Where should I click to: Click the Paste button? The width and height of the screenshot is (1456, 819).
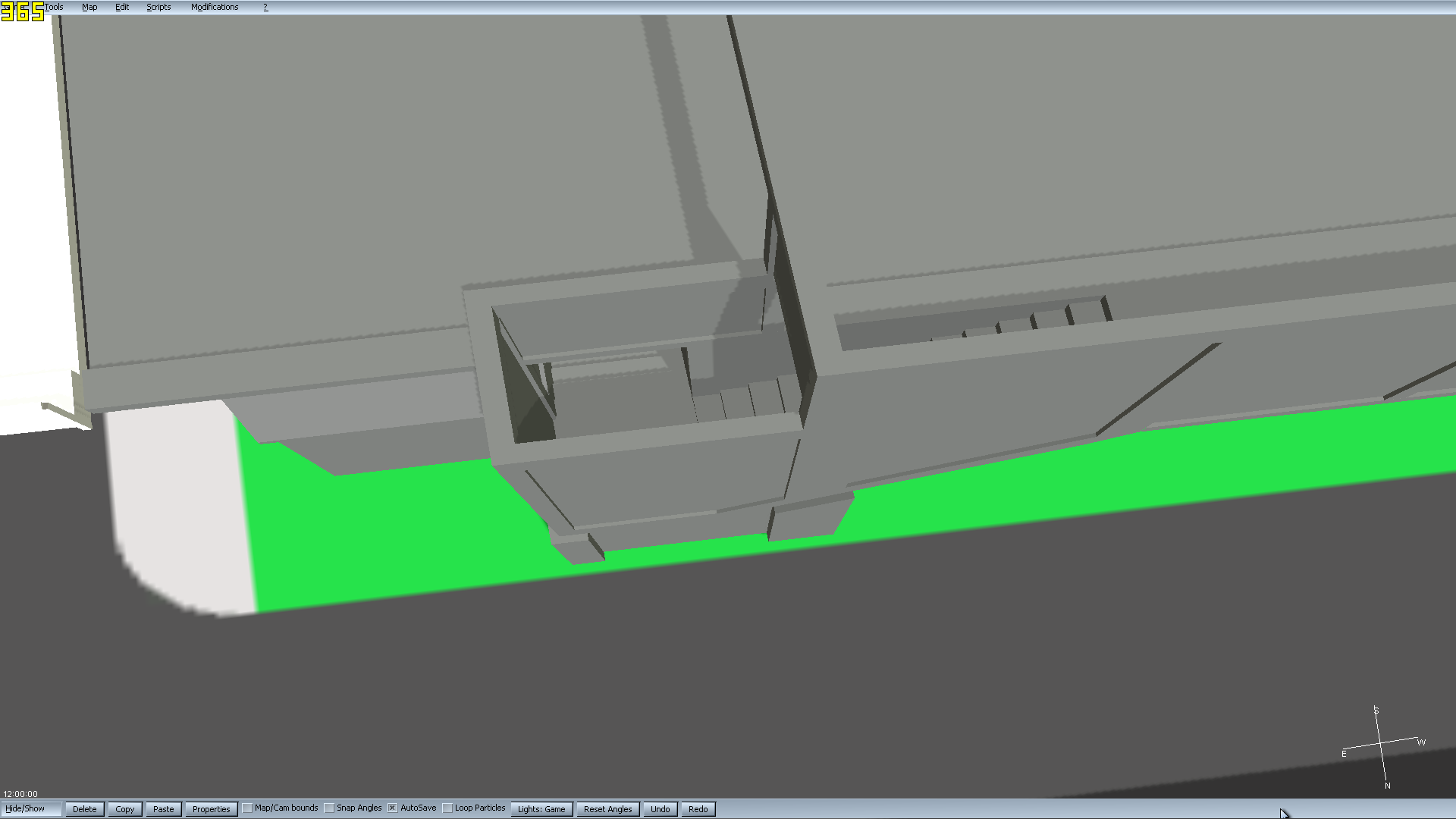tap(163, 809)
